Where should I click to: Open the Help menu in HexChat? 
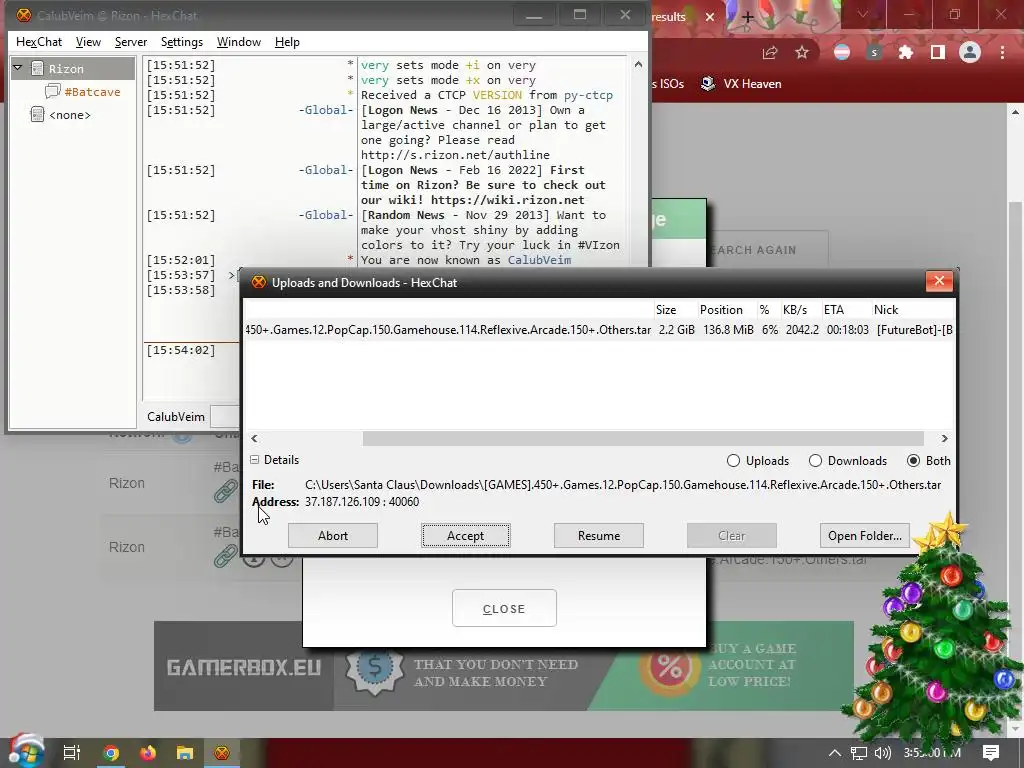[287, 42]
